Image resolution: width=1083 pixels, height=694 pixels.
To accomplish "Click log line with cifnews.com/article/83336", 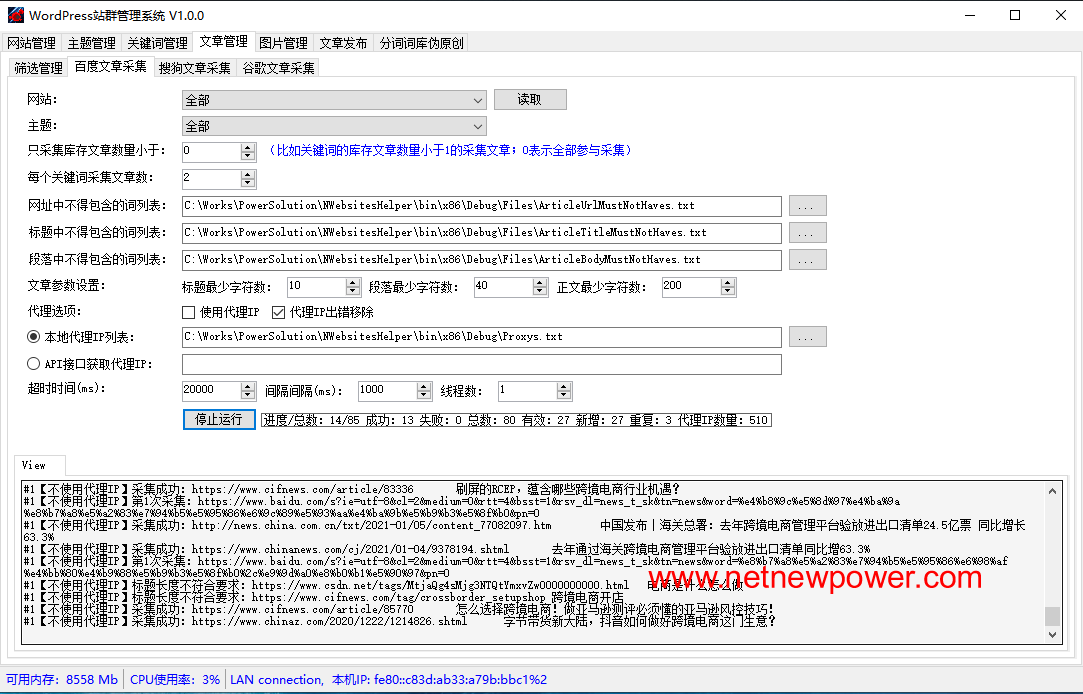I will point(352,490).
